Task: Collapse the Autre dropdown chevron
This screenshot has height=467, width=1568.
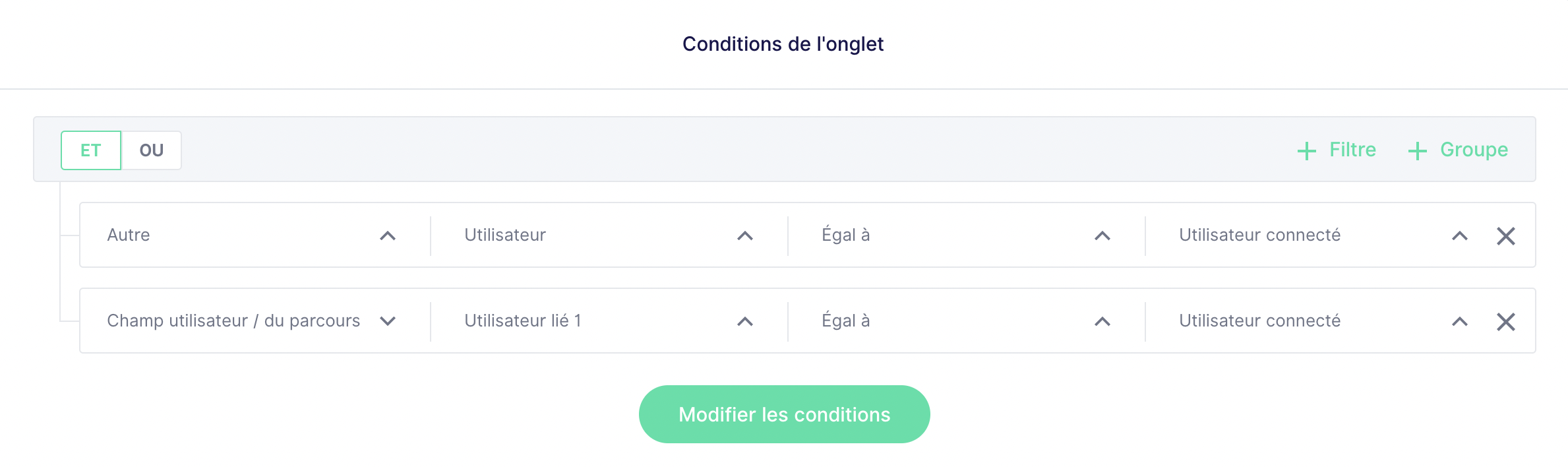Action: (x=388, y=235)
